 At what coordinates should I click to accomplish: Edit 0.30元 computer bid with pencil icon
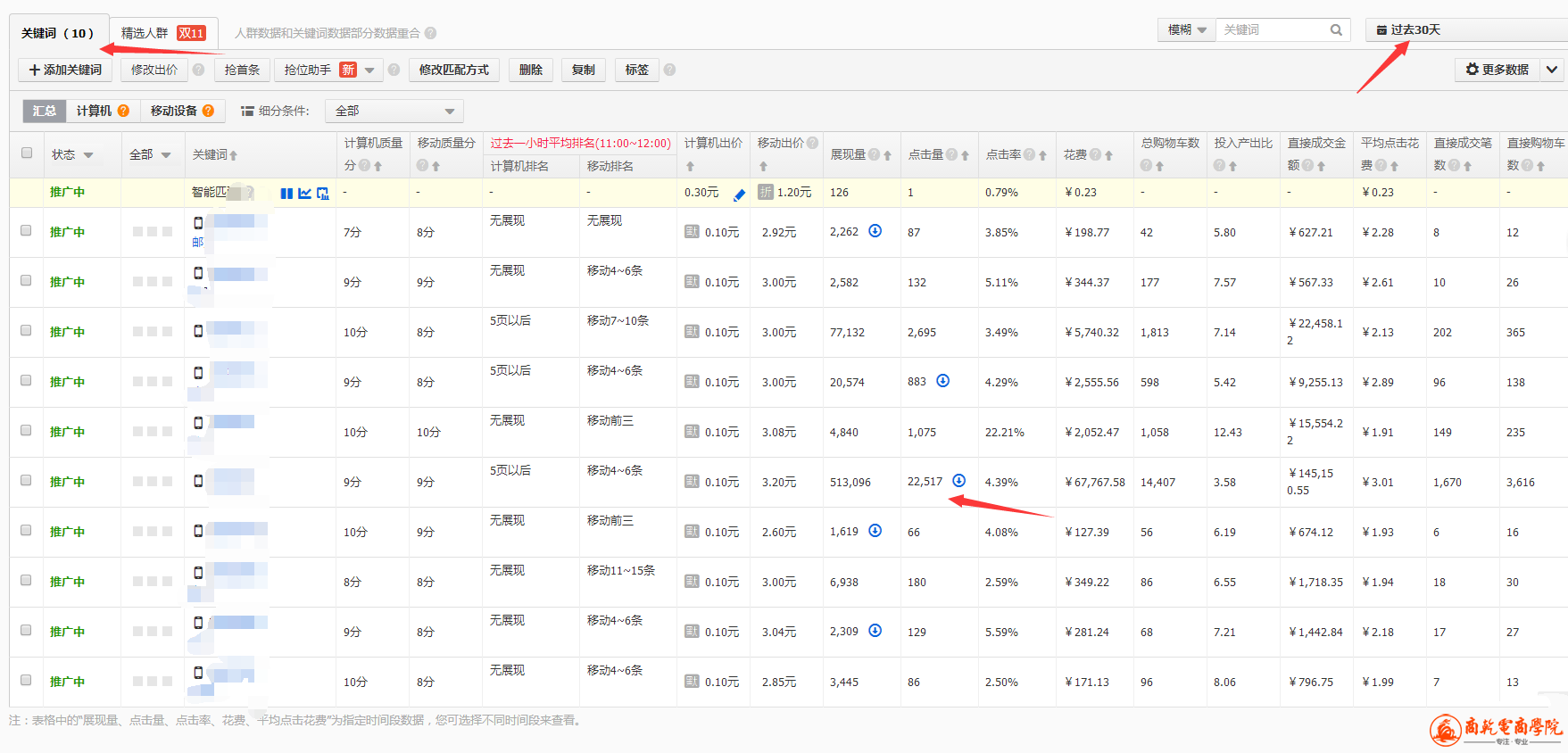pyautogui.click(x=739, y=194)
